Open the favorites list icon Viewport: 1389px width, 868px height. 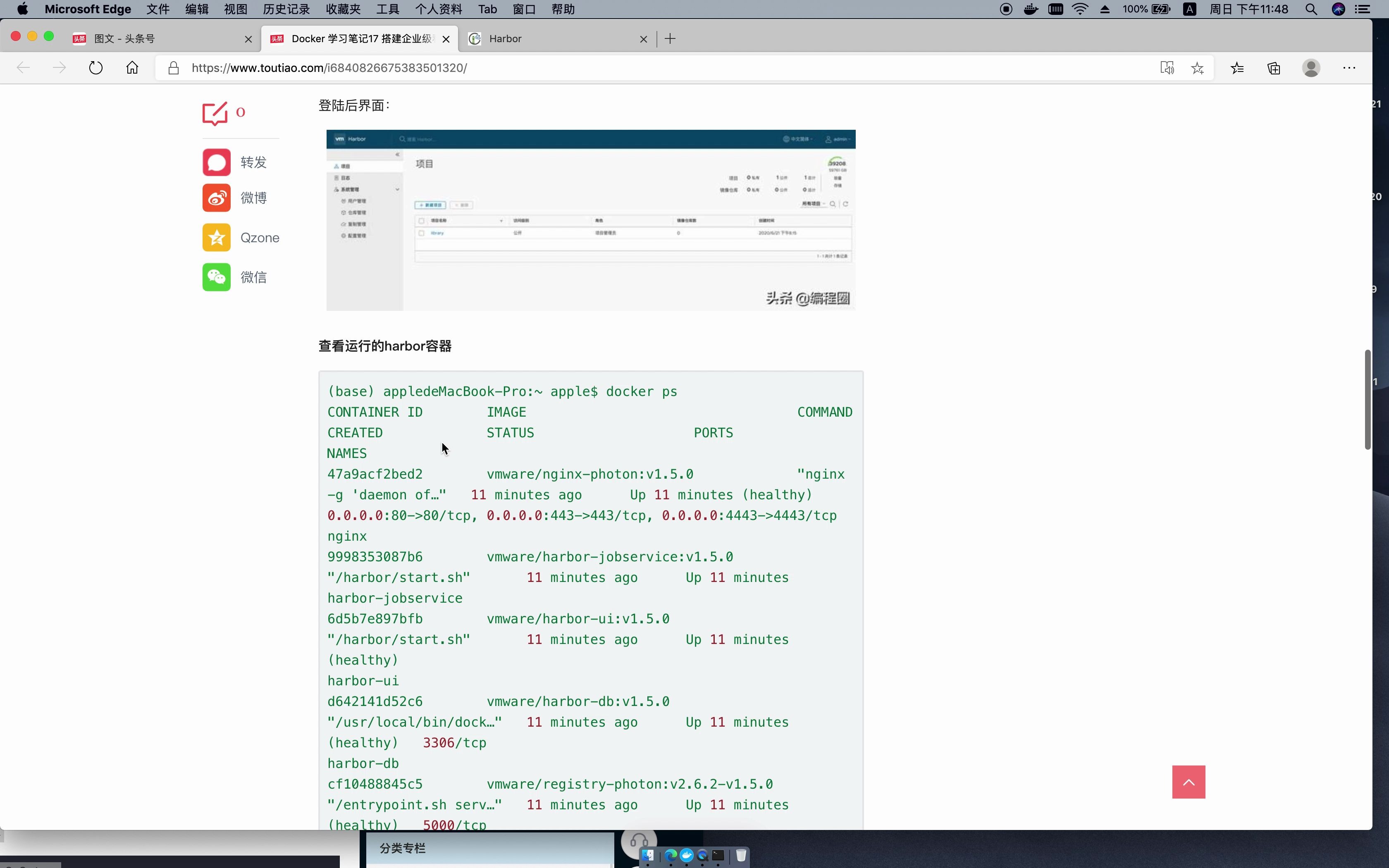coord(1237,68)
